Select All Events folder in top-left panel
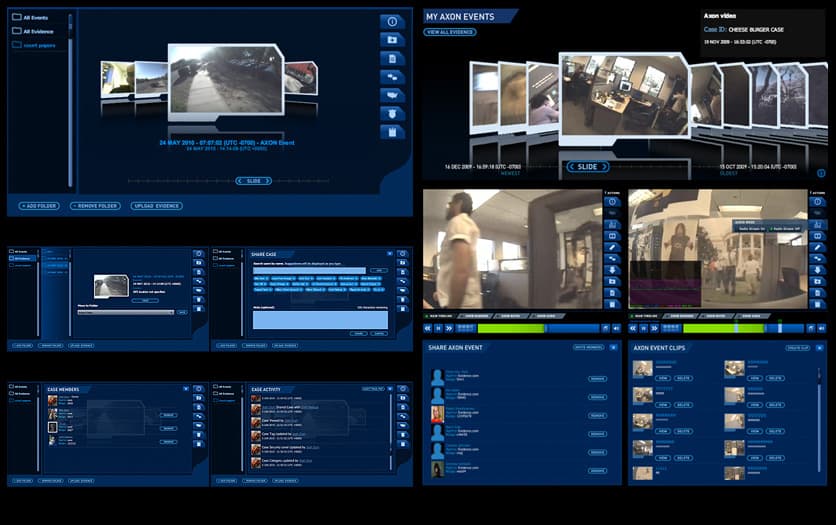Screen dimensions: 836x525 pyautogui.click(x=30, y=18)
